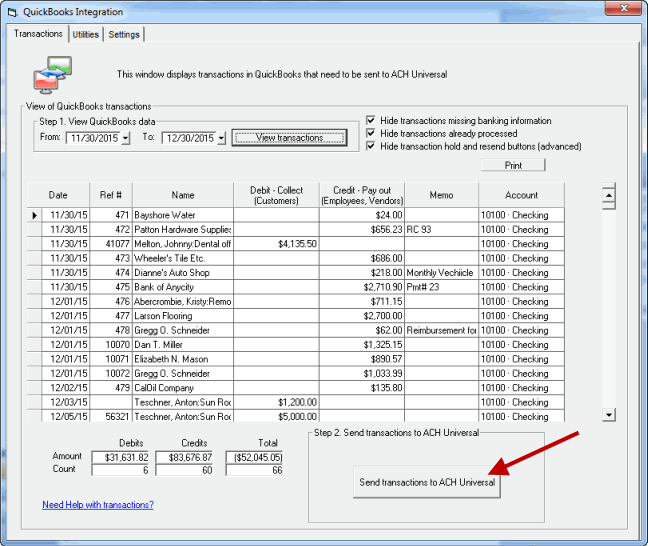Click the Ref # 41077 cell

click(111, 244)
